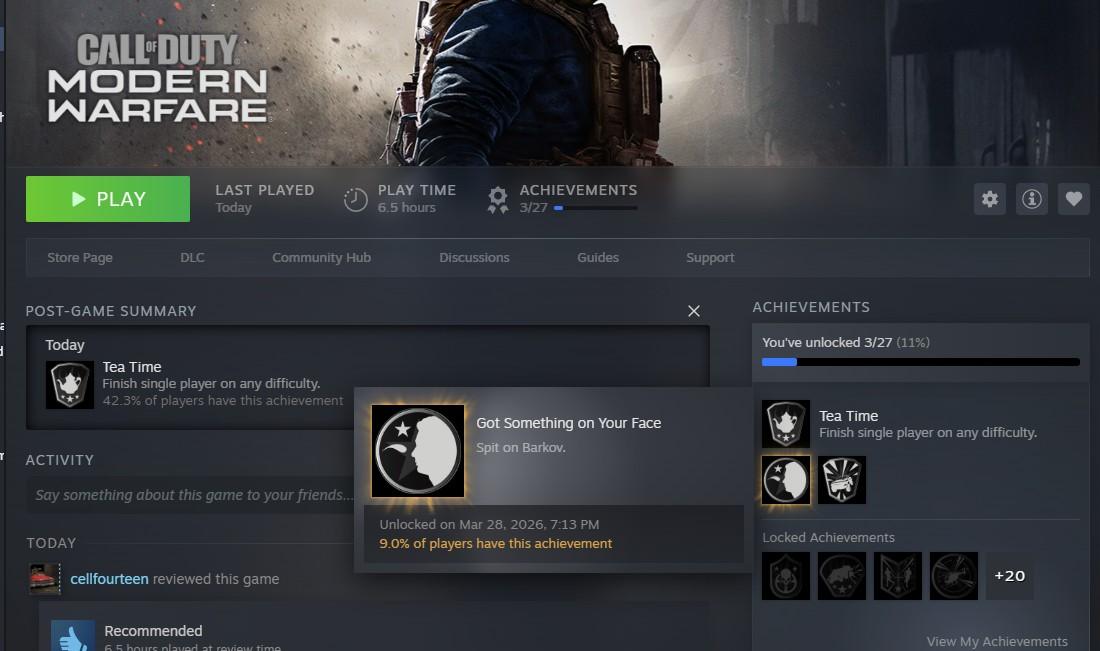Image resolution: width=1100 pixels, height=651 pixels.
Task: Open the Store Page tab
Action: click(80, 258)
